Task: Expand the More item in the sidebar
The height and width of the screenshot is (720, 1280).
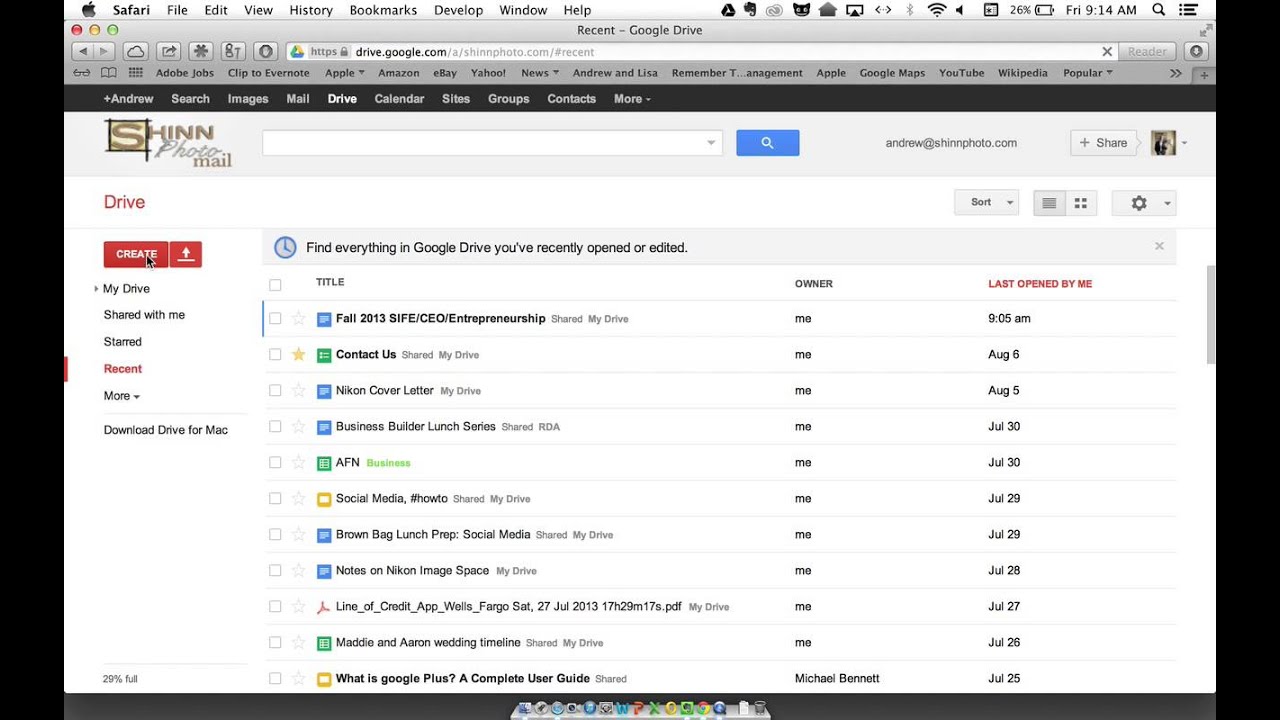Action: coord(122,396)
